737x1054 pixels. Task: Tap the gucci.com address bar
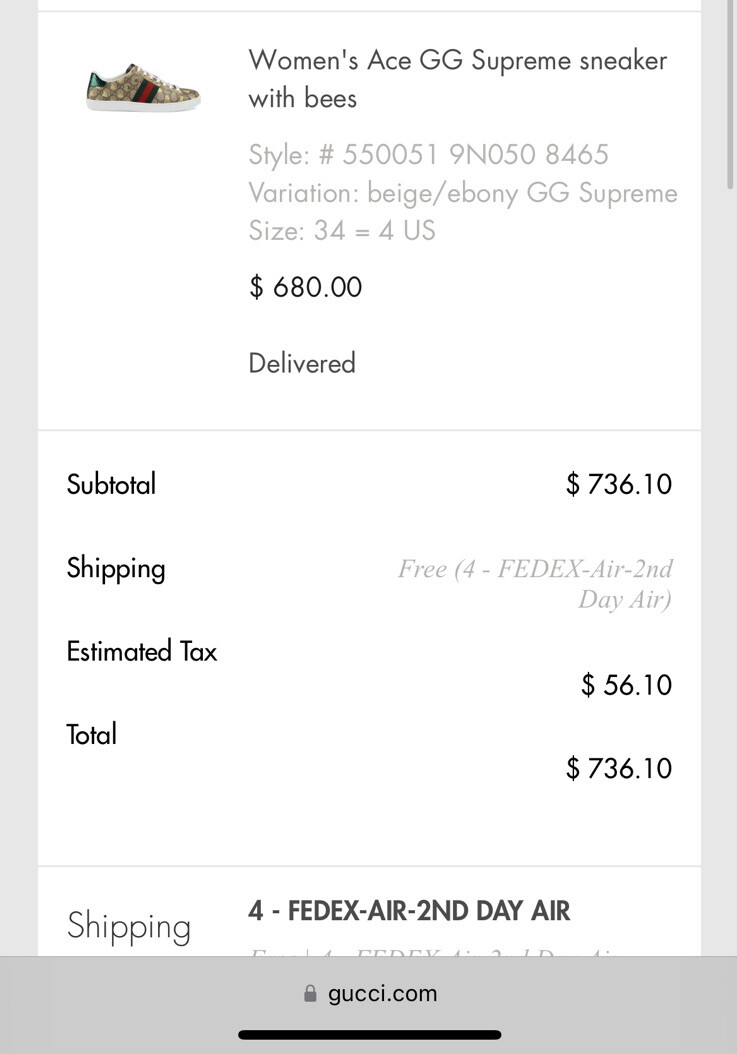370,994
